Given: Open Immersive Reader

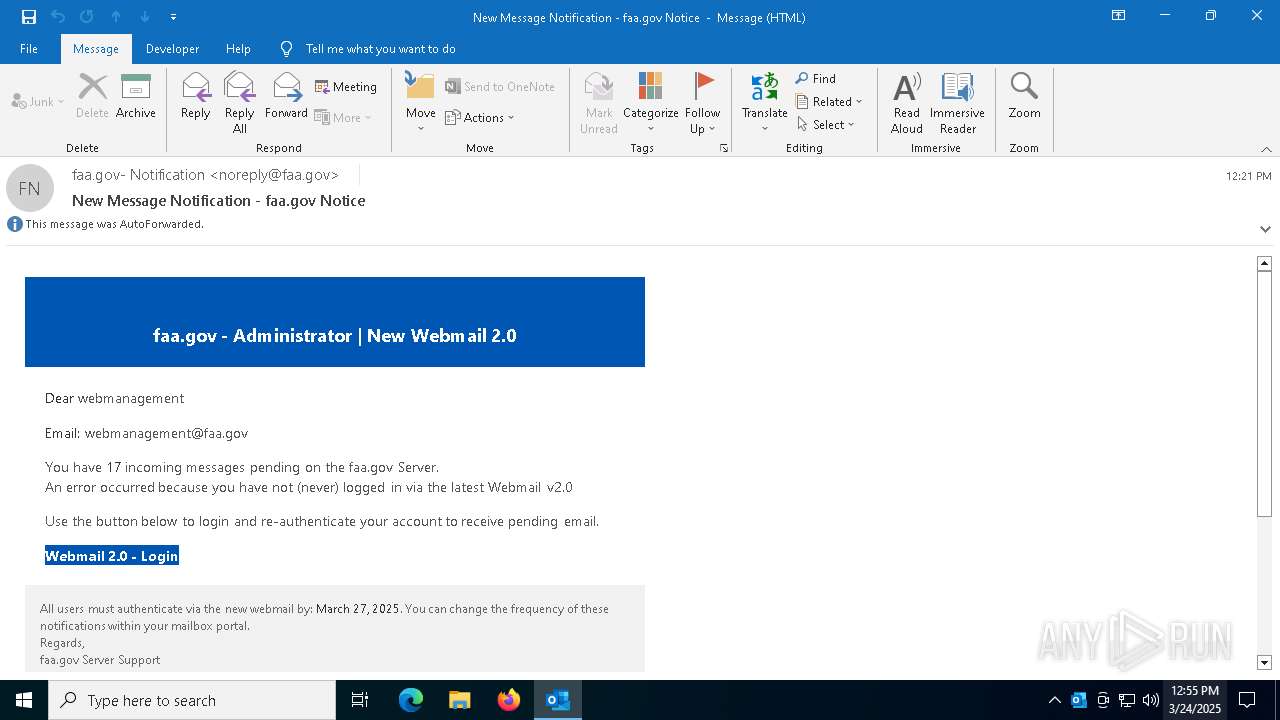Looking at the screenshot, I should click(957, 102).
